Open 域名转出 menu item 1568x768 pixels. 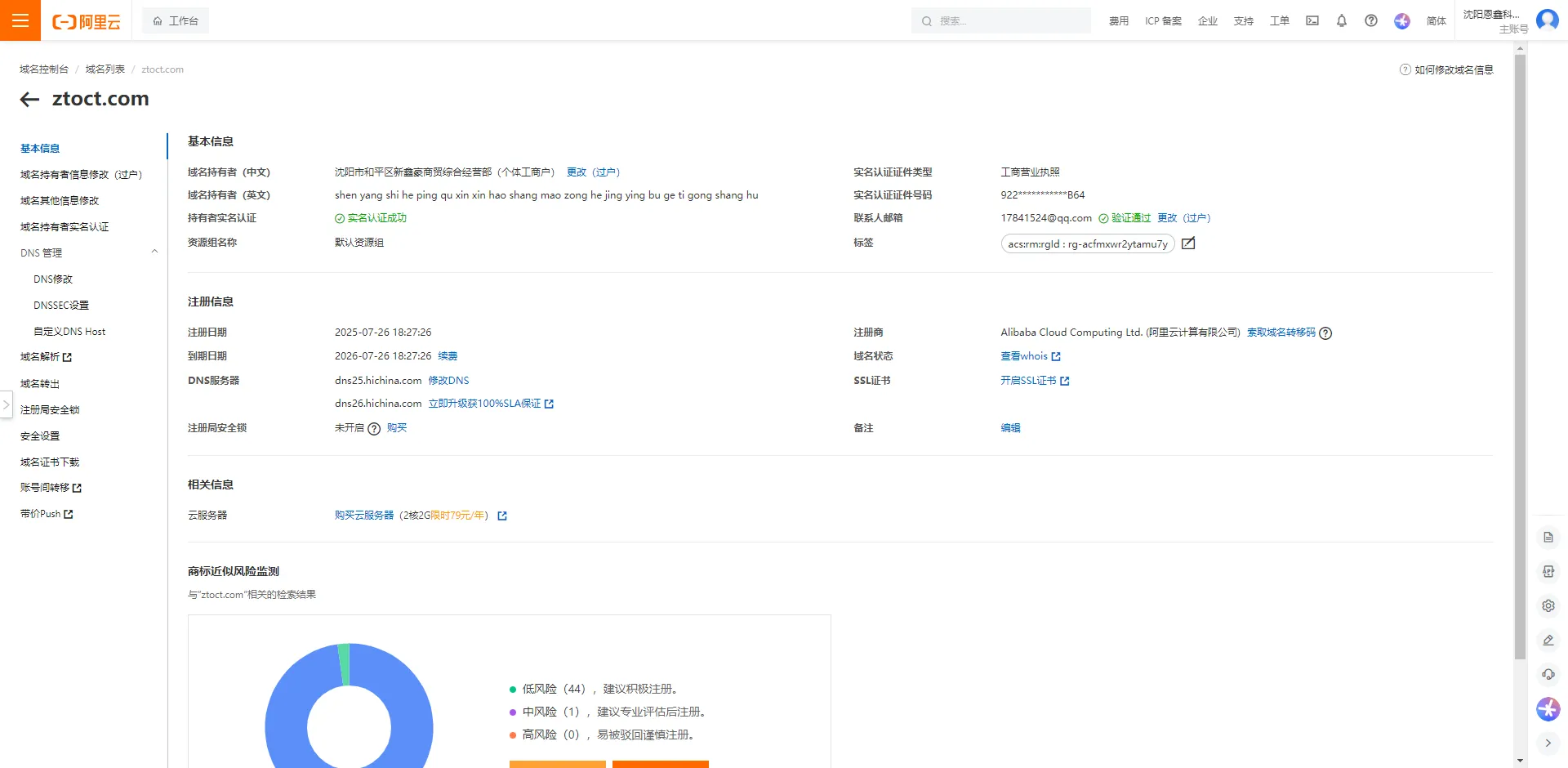(40, 384)
